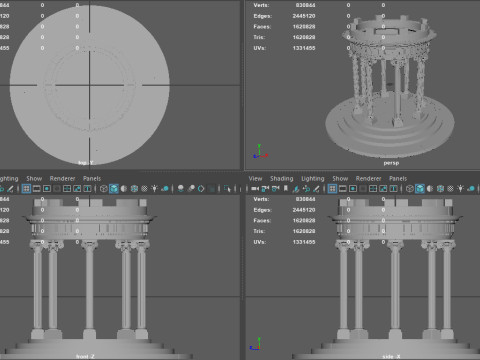Click Shadows icon in side view toolbar
This screenshot has width=480, height=360.
pyautogui.click(x=470, y=189)
